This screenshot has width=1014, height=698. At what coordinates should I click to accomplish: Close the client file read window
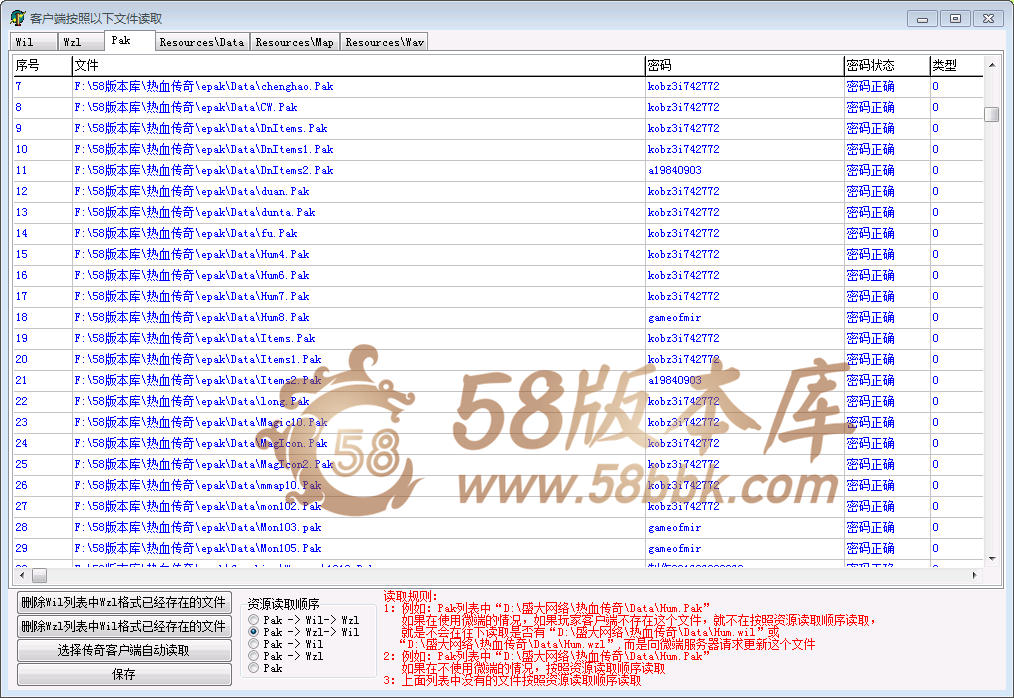[x=988, y=19]
